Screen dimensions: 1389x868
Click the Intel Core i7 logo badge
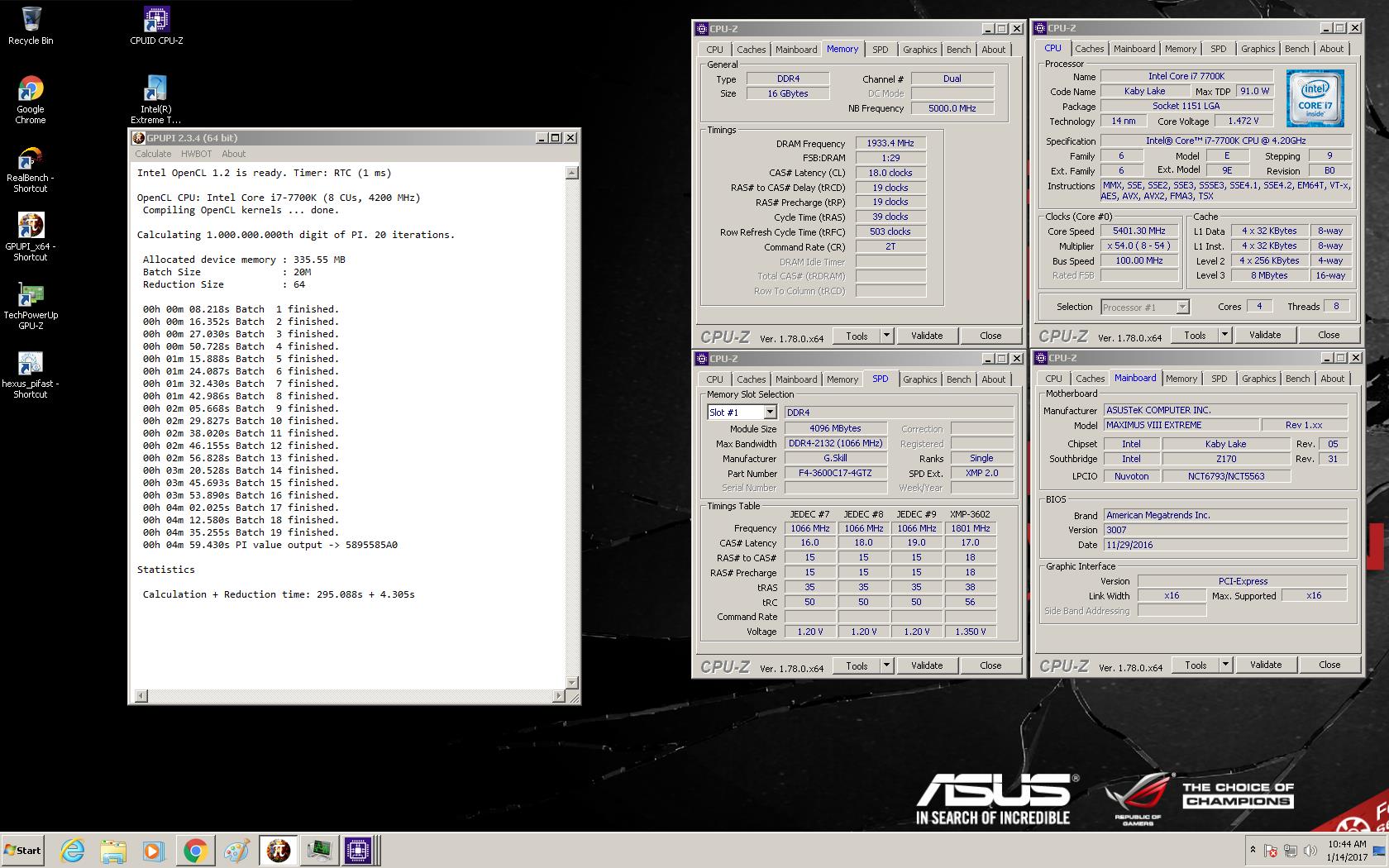pos(1315,98)
